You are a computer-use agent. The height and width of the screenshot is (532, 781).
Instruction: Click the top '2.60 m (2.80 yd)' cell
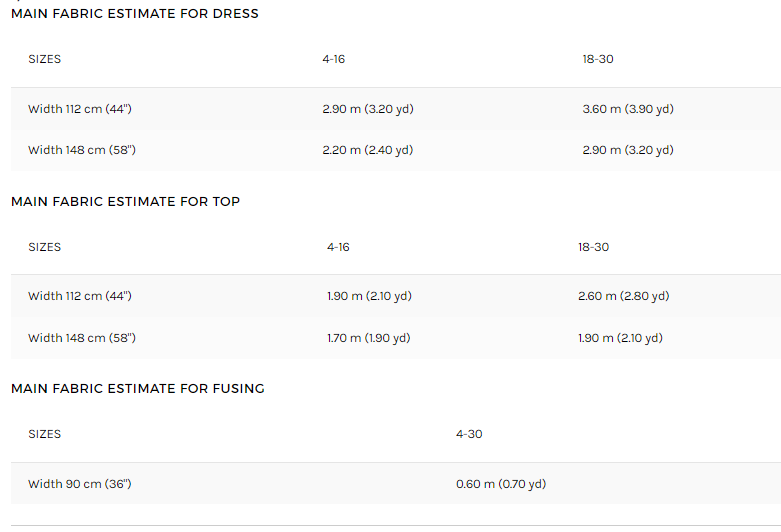pyautogui.click(x=624, y=296)
